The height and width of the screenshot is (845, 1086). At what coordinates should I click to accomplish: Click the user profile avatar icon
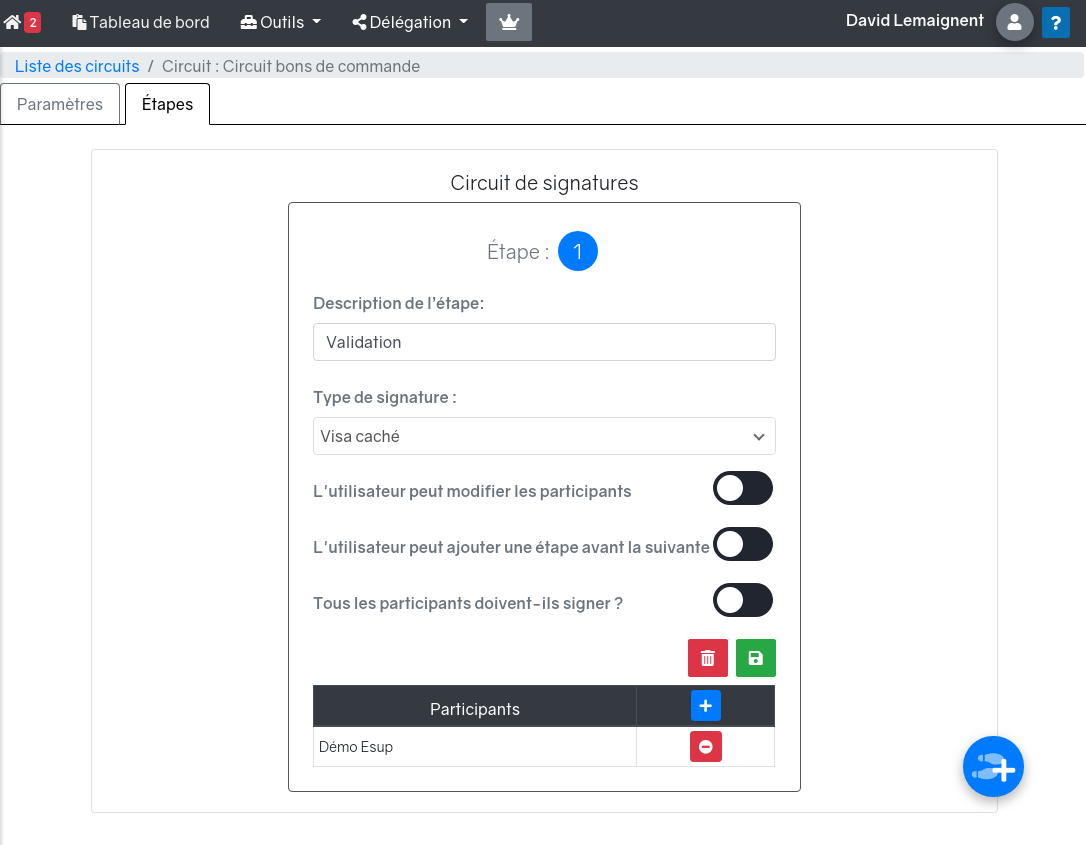click(x=1014, y=22)
